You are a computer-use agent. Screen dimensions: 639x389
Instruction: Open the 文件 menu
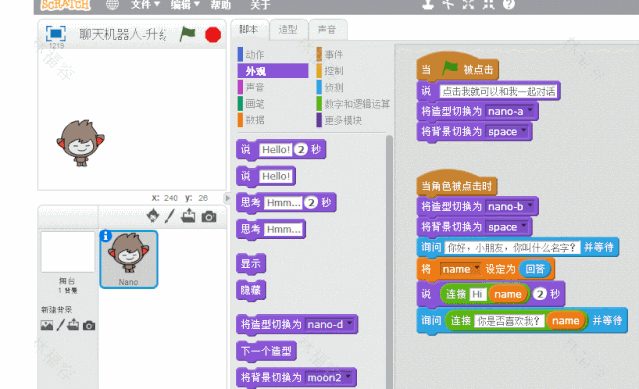(x=145, y=5)
